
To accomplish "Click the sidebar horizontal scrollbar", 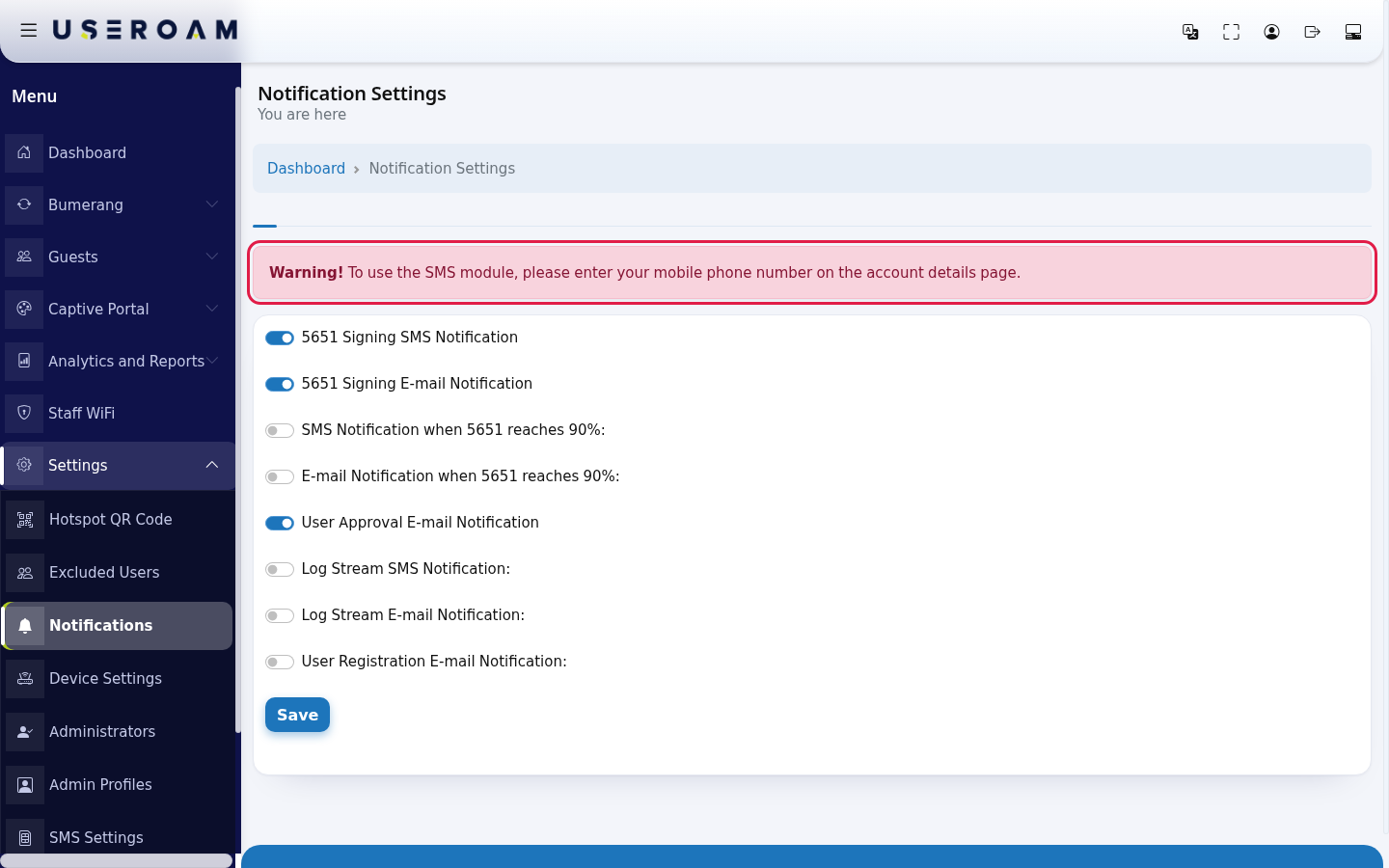I will click(x=117, y=860).
